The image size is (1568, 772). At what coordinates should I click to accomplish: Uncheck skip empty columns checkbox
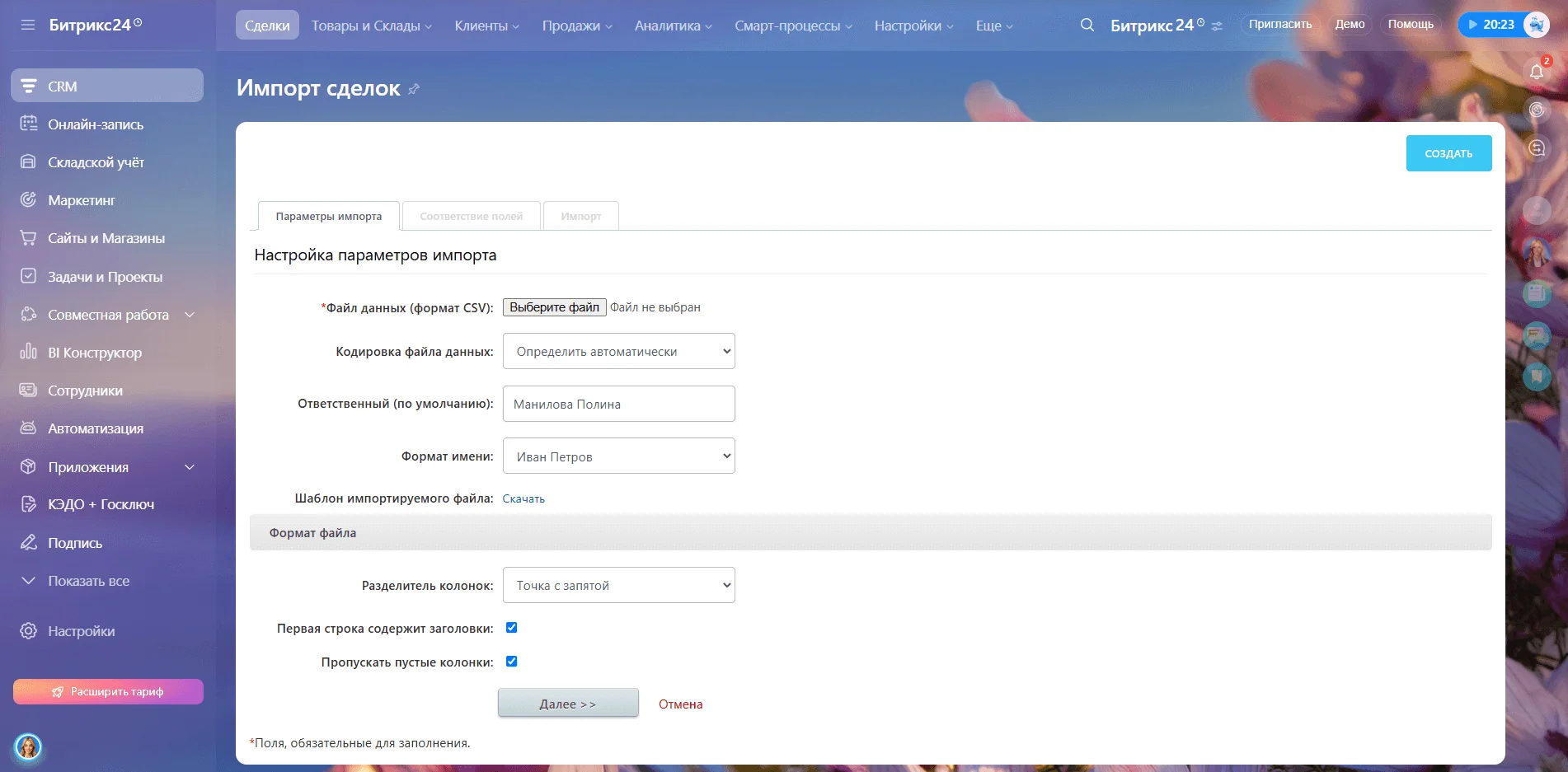click(511, 662)
